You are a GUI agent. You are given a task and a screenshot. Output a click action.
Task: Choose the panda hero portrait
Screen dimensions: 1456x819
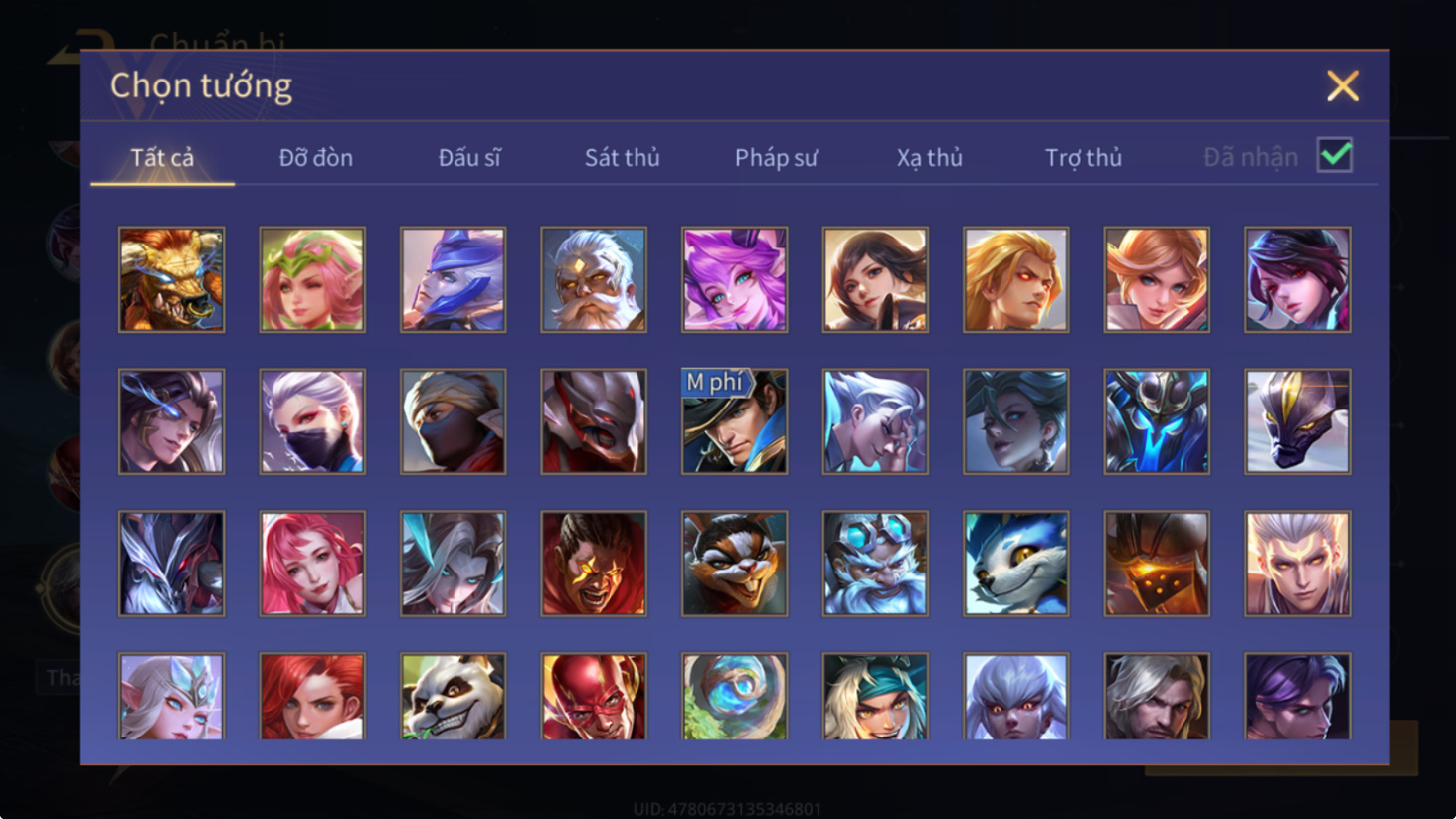453,696
